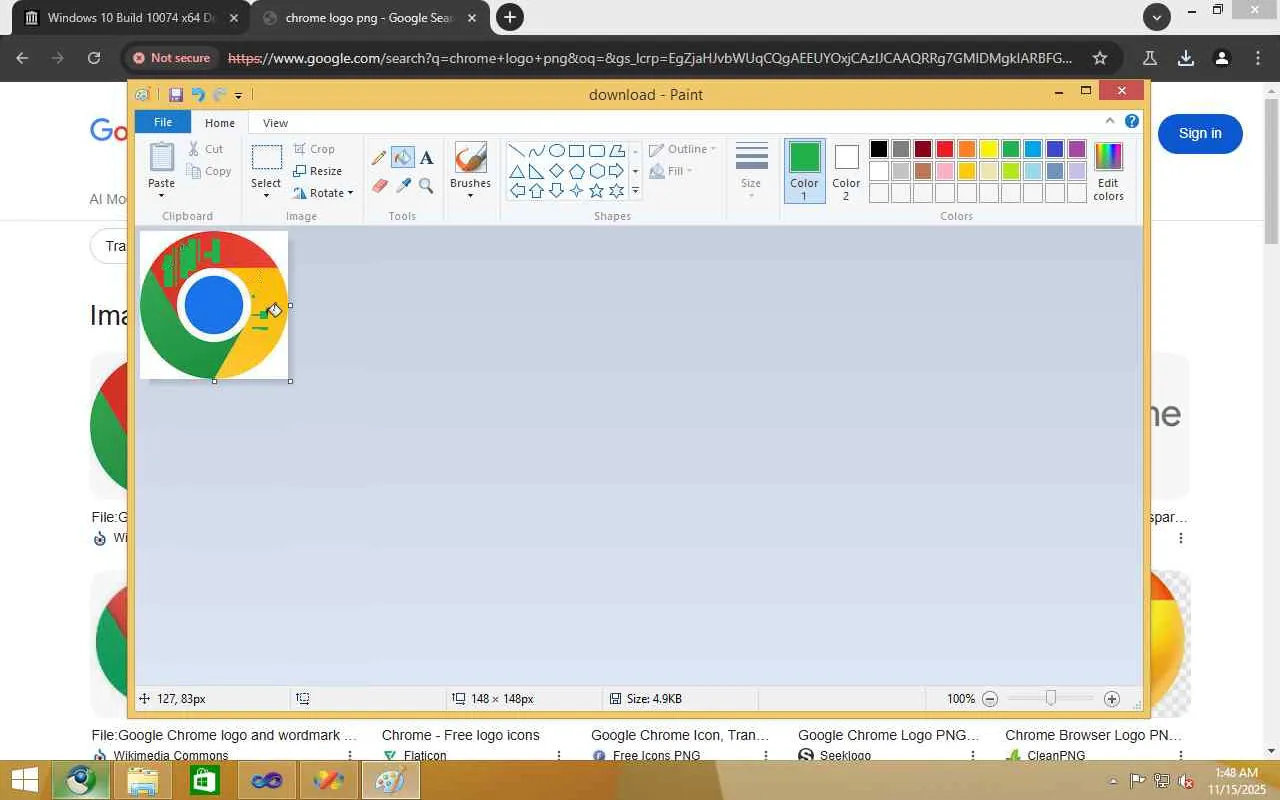The height and width of the screenshot is (800, 1280).
Task: Click the Chrome address bar URL
Action: 650,58
